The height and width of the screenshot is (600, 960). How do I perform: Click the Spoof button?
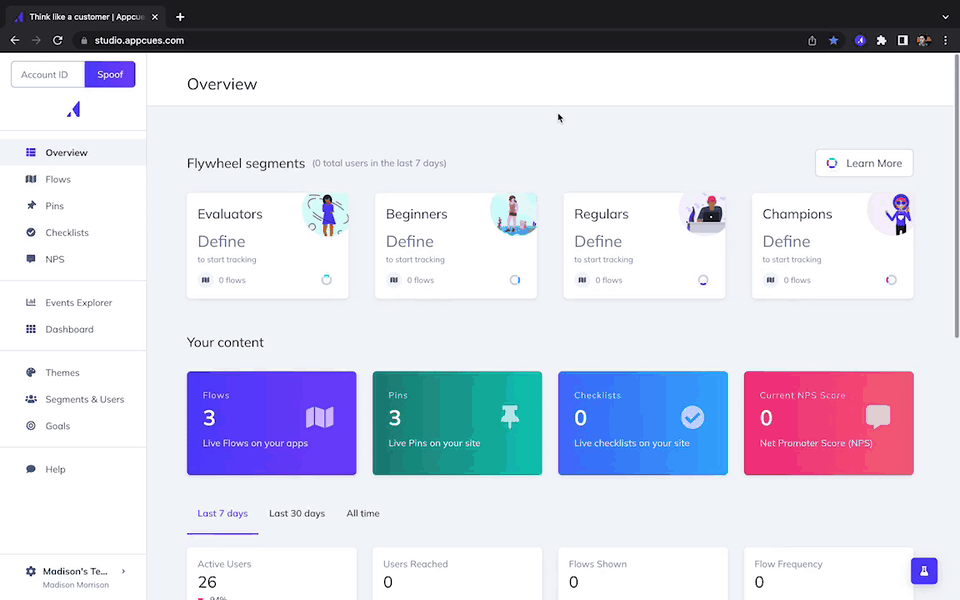pyautogui.click(x=110, y=74)
